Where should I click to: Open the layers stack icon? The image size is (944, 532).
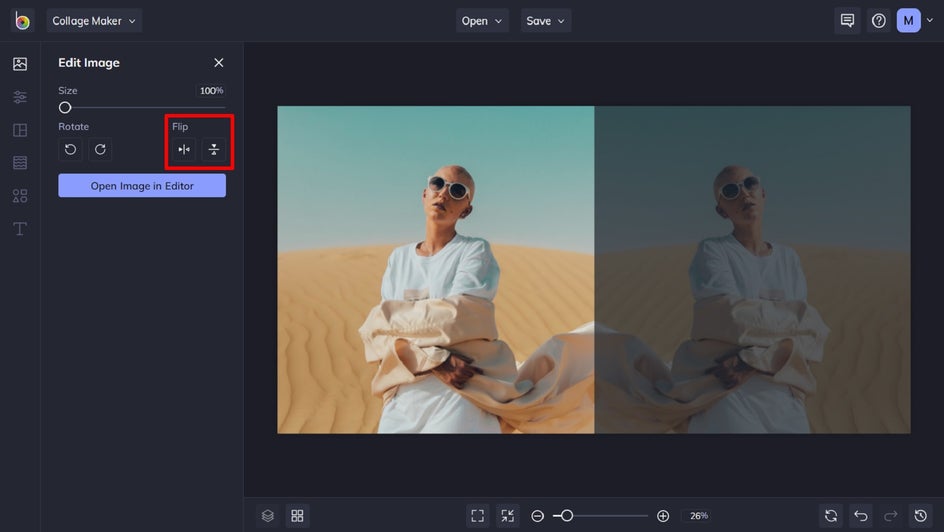(268, 516)
